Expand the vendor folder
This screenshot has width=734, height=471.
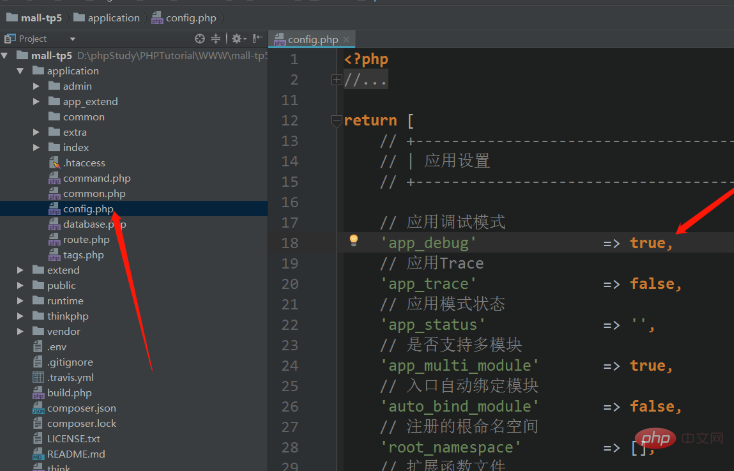coord(22,331)
